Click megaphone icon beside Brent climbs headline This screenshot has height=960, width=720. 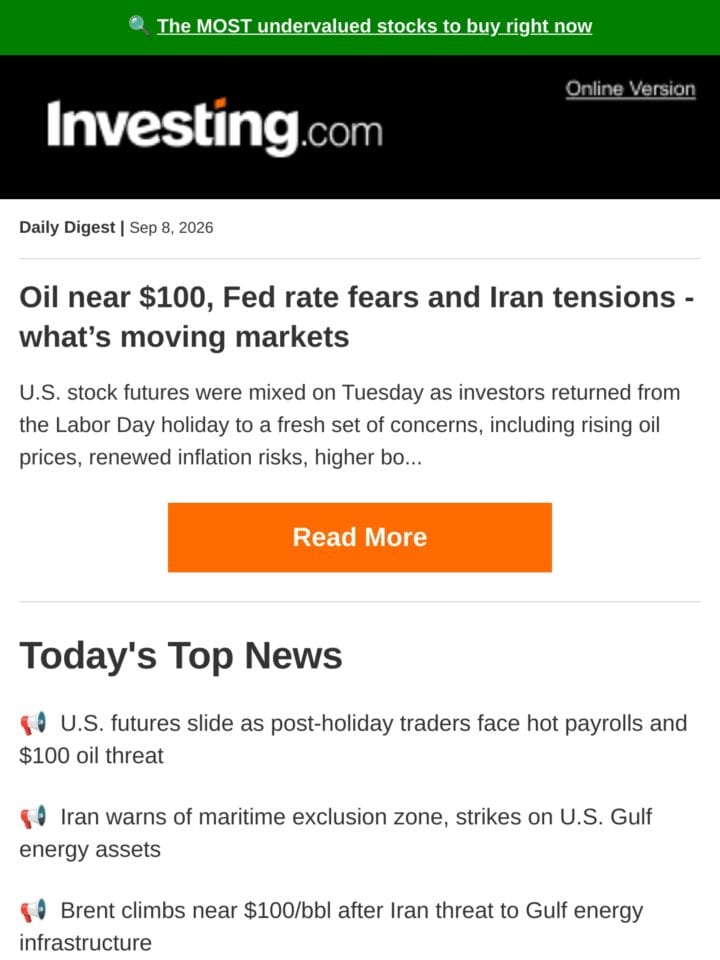(x=33, y=910)
